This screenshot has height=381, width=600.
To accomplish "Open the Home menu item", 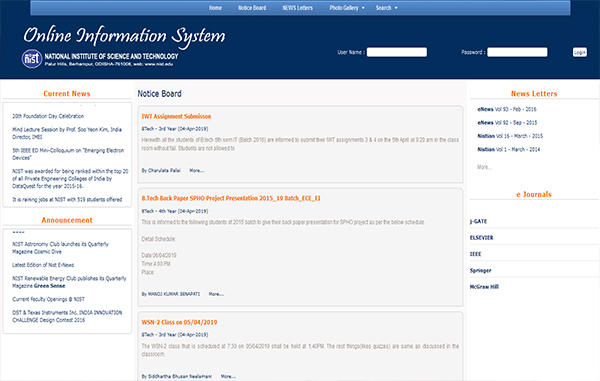I will pos(215,8).
